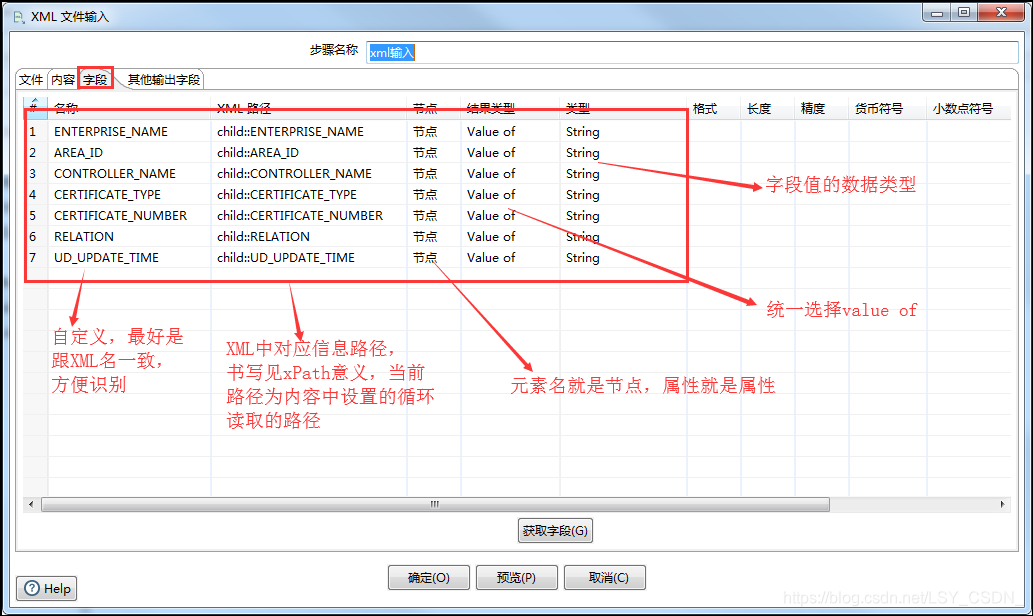Click the scrollbar left arrow
This screenshot has width=1033, height=616.
tap(31, 505)
